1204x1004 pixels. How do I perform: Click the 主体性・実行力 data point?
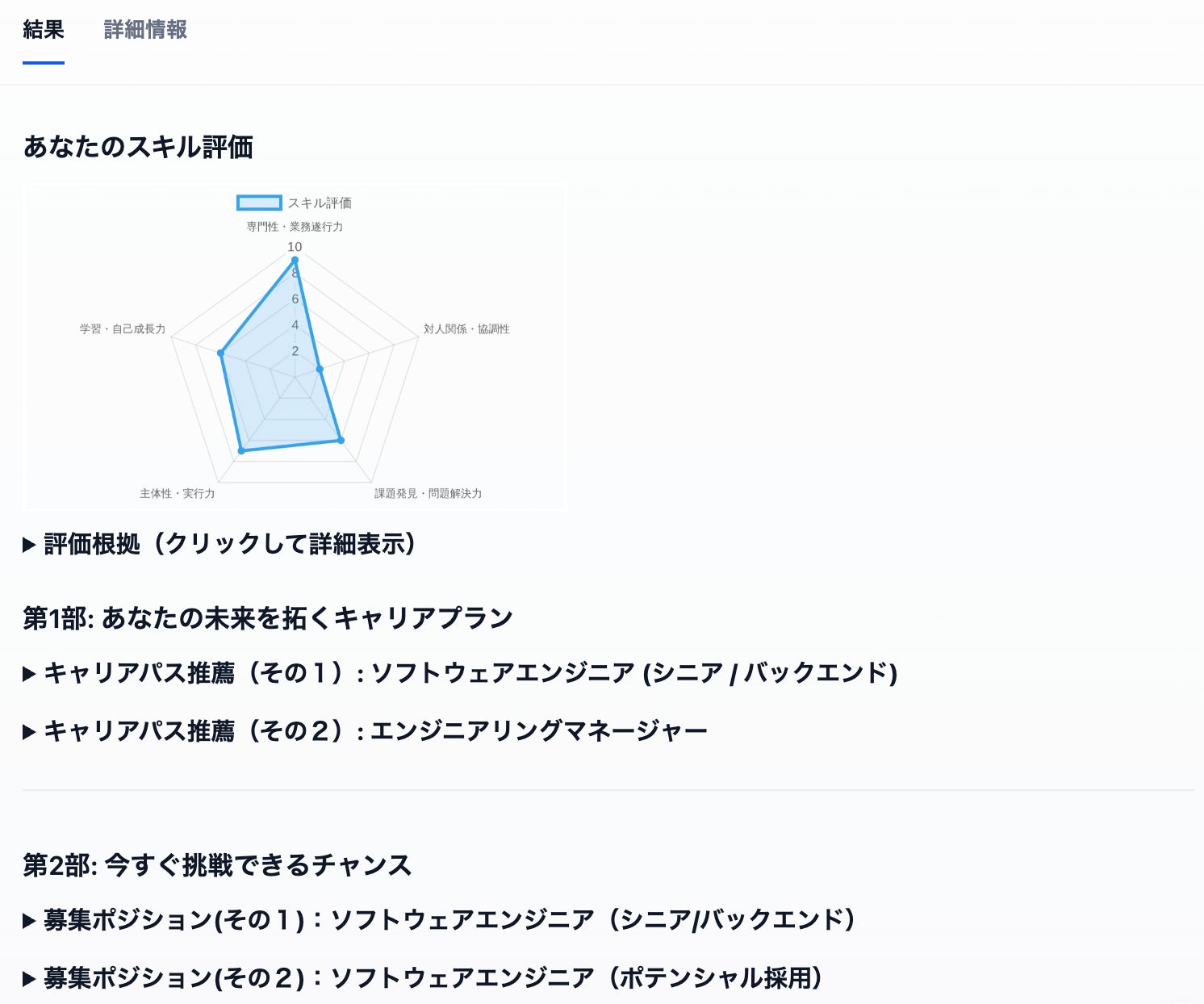(x=241, y=450)
